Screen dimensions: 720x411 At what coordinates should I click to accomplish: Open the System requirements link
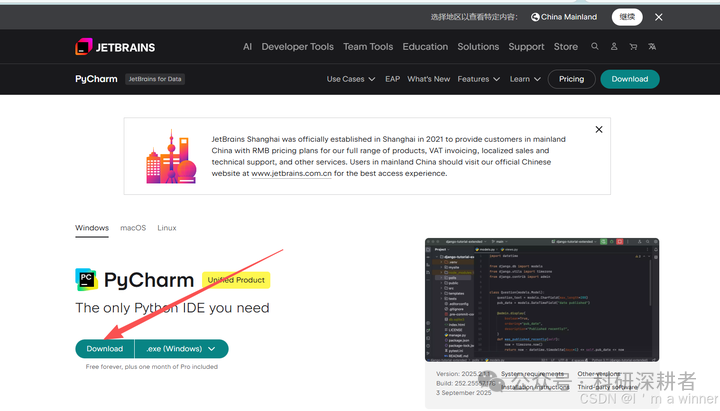532,374
